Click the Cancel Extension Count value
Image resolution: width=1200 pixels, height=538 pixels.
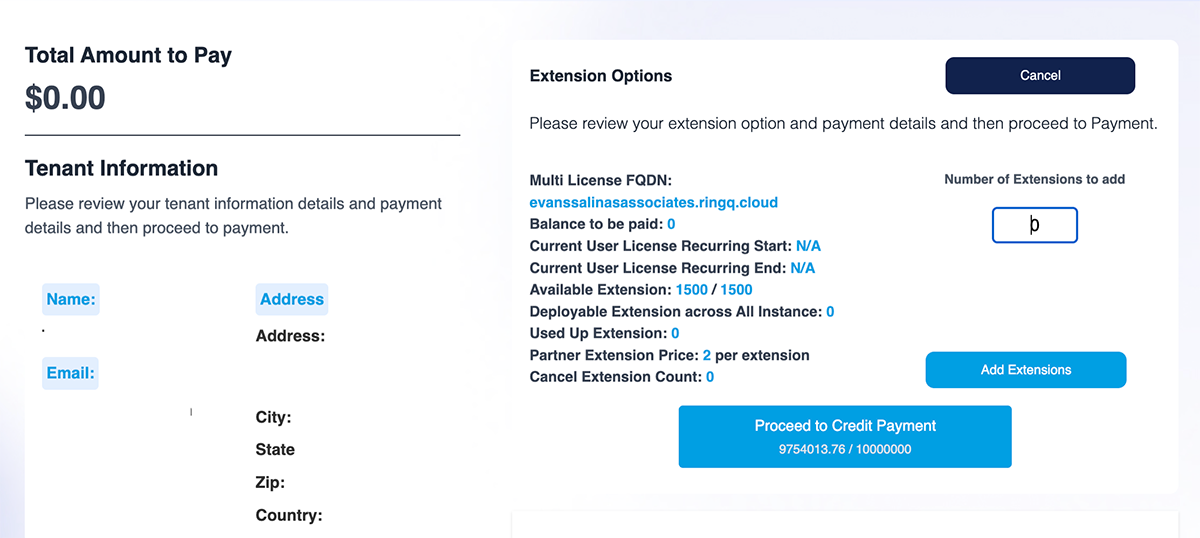[710, 377]
